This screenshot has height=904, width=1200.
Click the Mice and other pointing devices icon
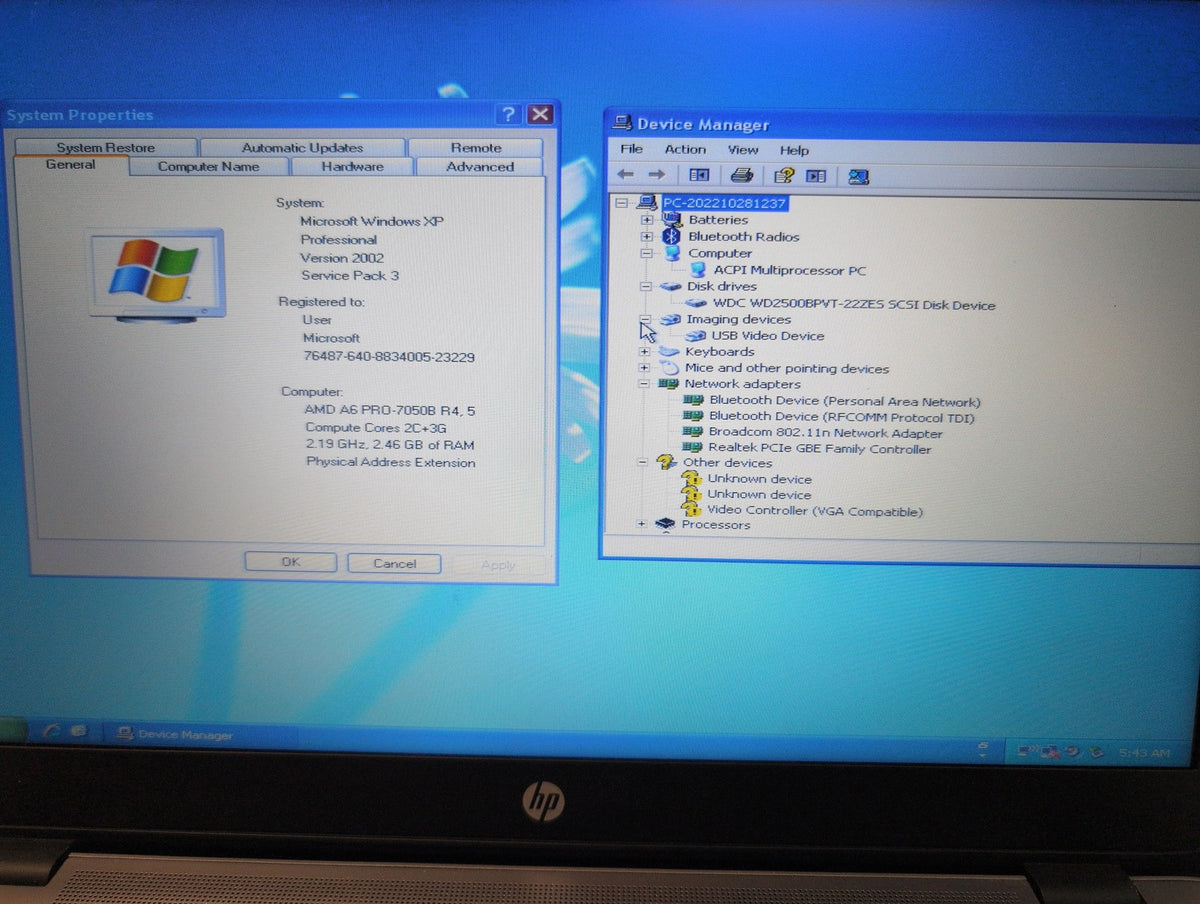(668, 368)
